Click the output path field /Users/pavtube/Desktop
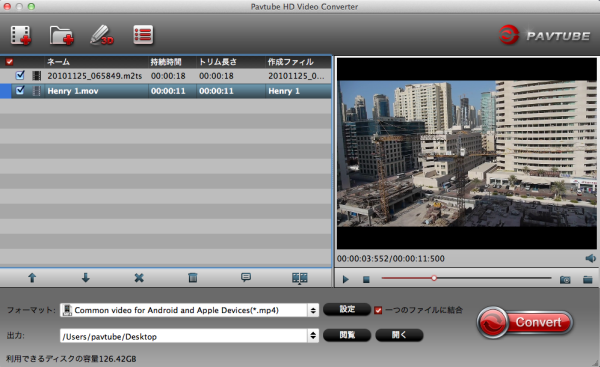Screen dimensions: 600x367 pyautogui.click(x=184, y=336)
